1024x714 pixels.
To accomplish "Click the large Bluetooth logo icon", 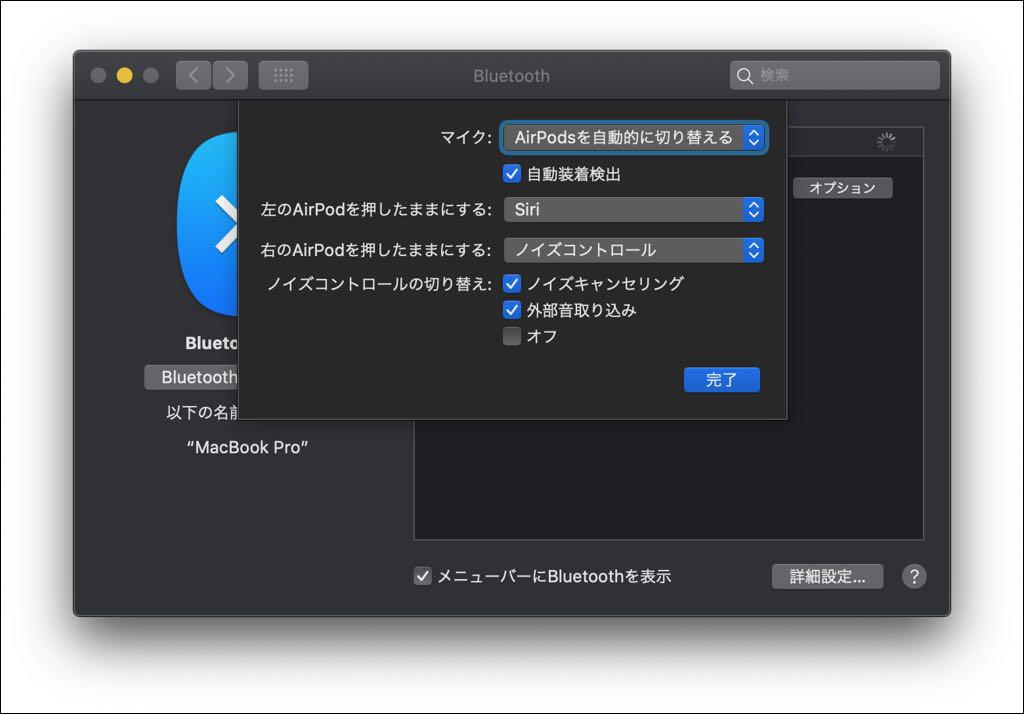I will tap(207, 224).
